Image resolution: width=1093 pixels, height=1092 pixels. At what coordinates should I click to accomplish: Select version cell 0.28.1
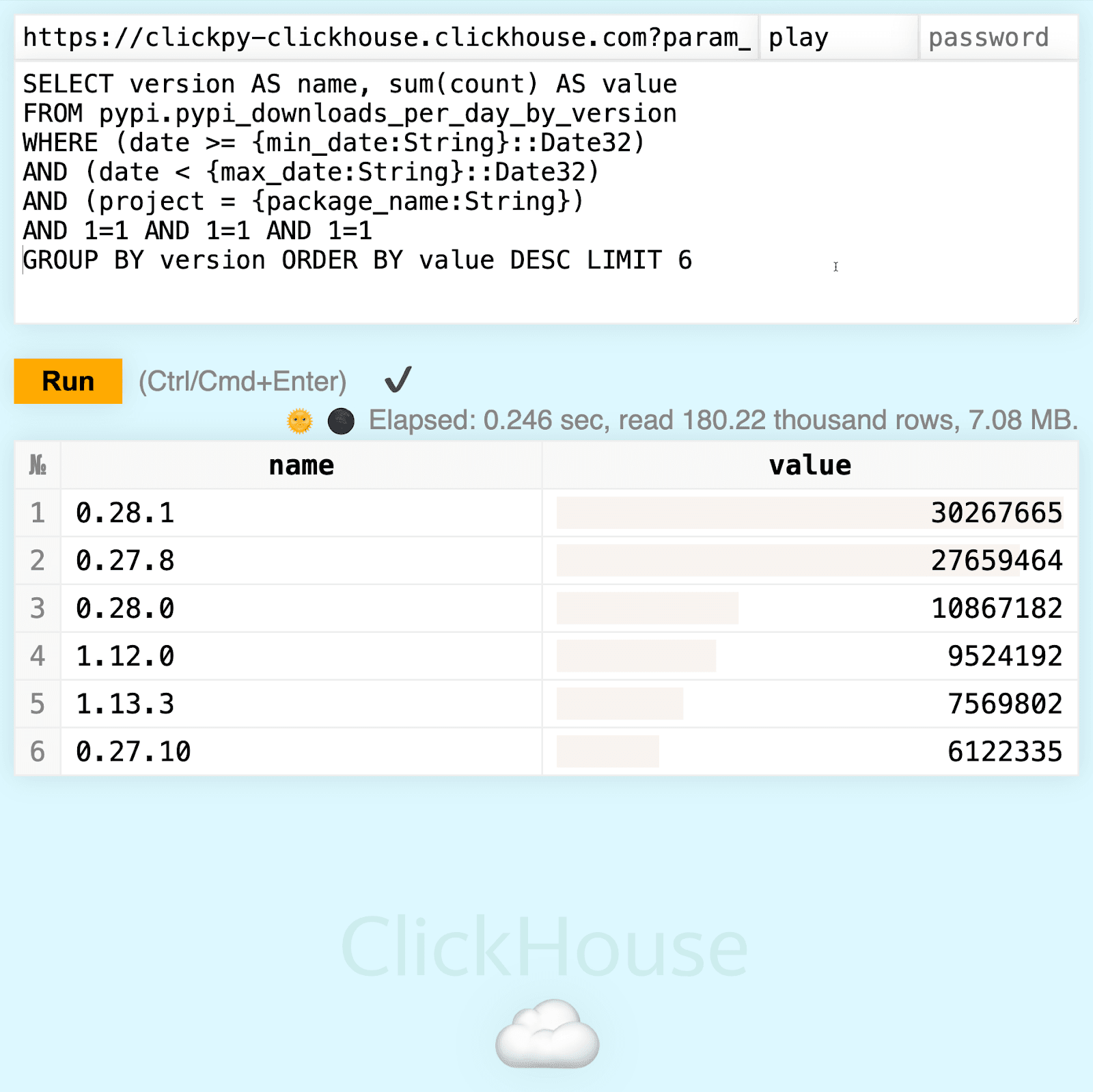pos(301,513)
